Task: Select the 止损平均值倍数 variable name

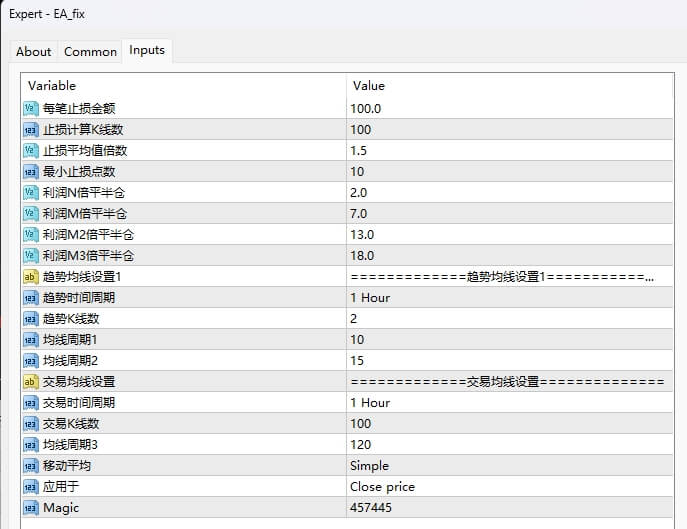Action: 85,150
